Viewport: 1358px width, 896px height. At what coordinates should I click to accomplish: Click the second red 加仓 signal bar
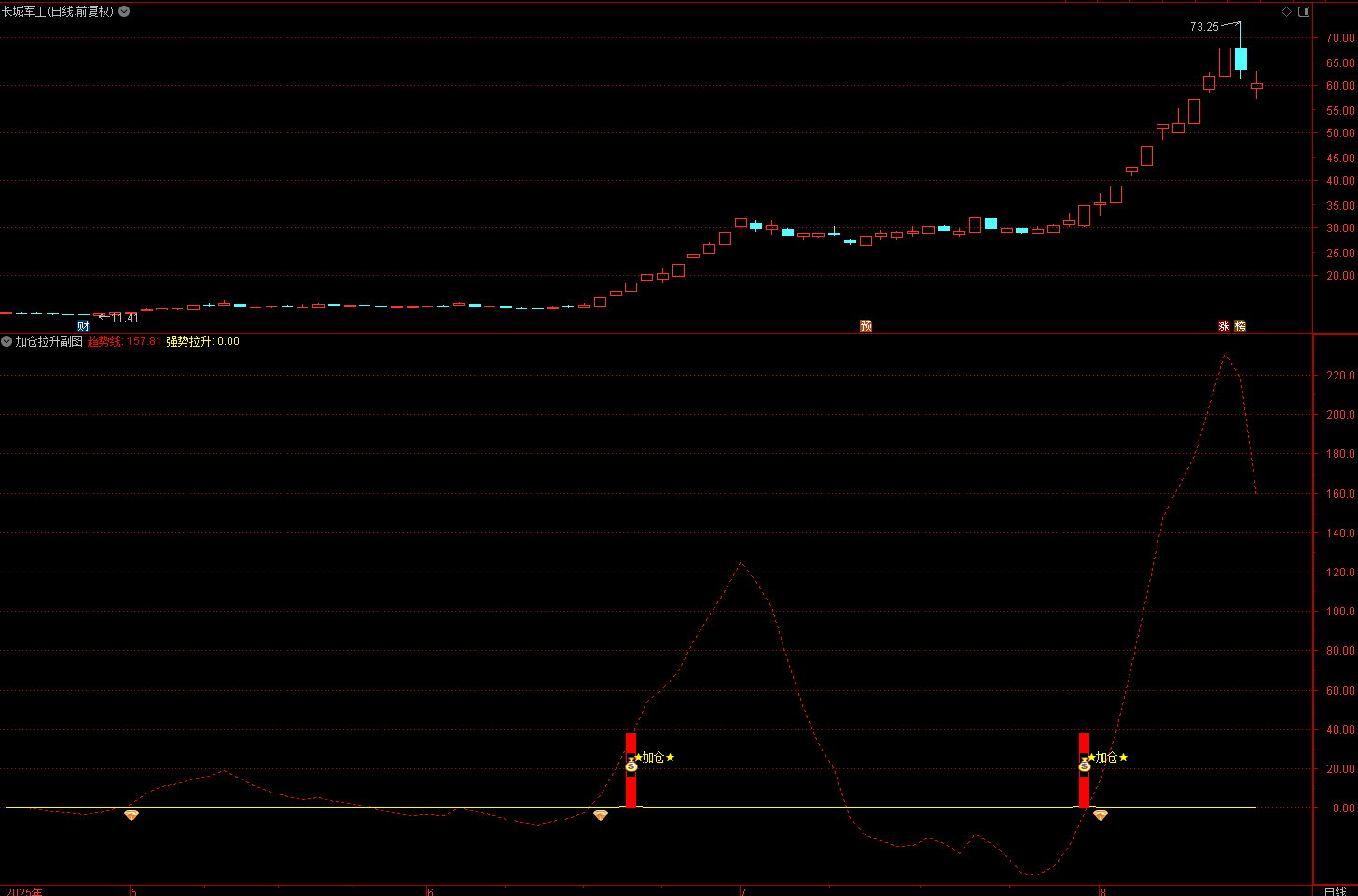coord(1084,770)
